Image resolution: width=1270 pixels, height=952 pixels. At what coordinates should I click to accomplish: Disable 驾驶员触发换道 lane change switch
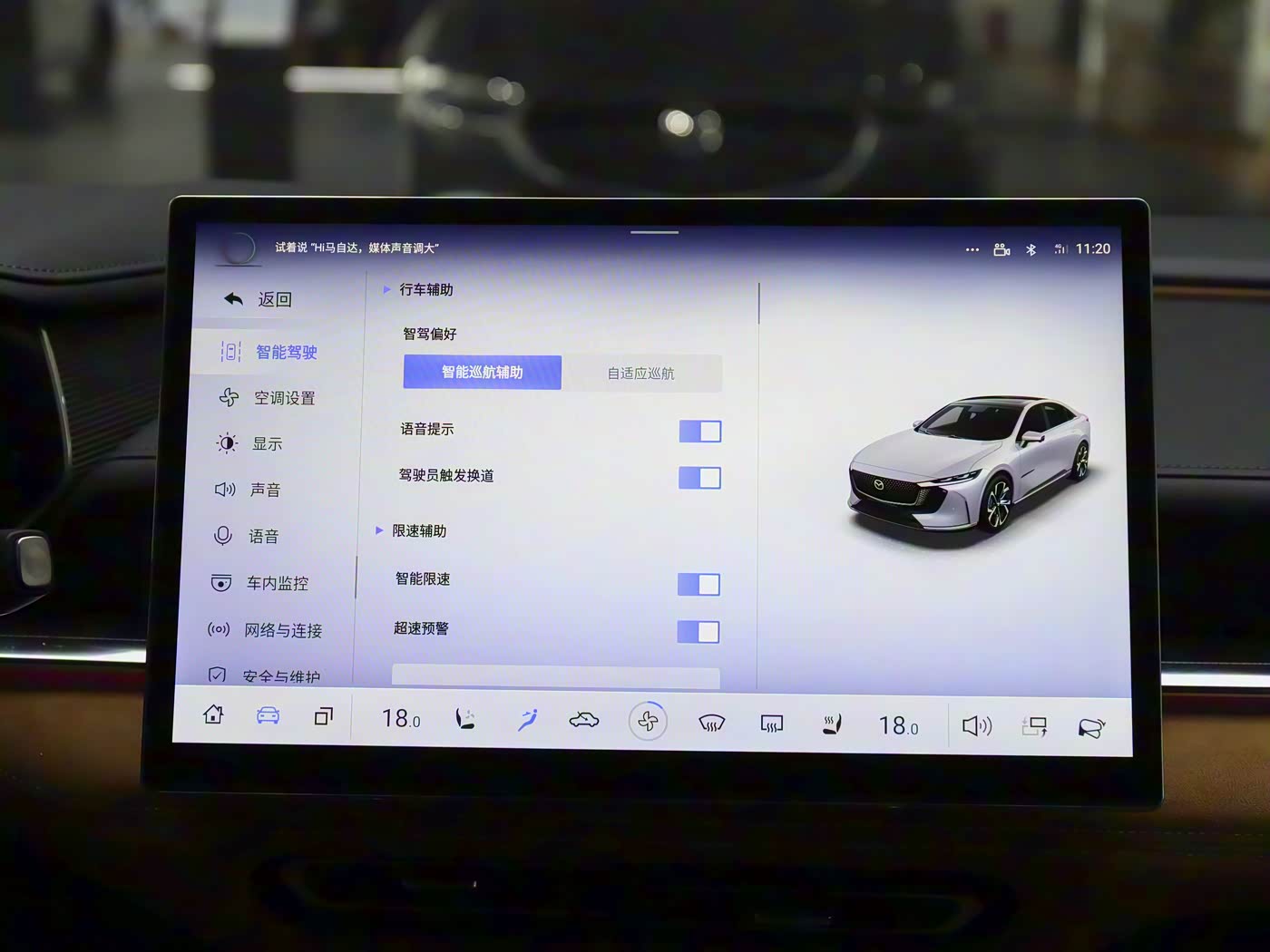pyautogui.click(x=699, y=478)
